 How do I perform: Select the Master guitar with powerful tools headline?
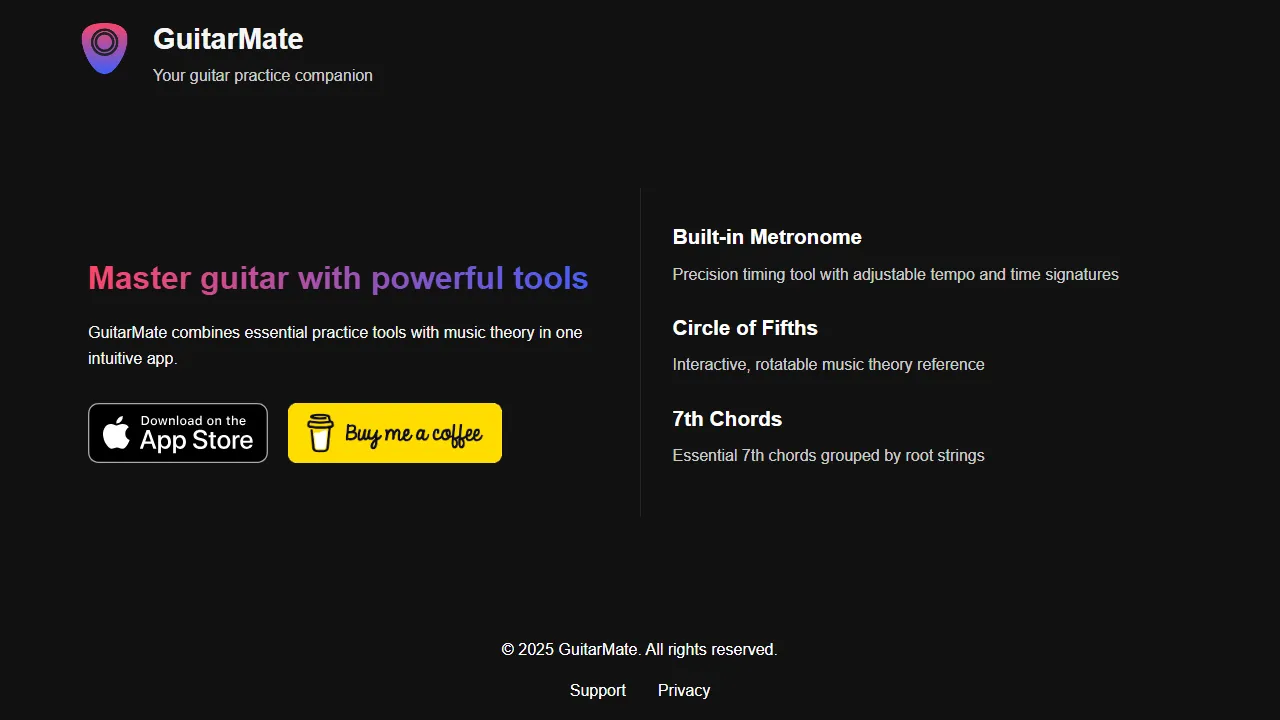(338, 278)
